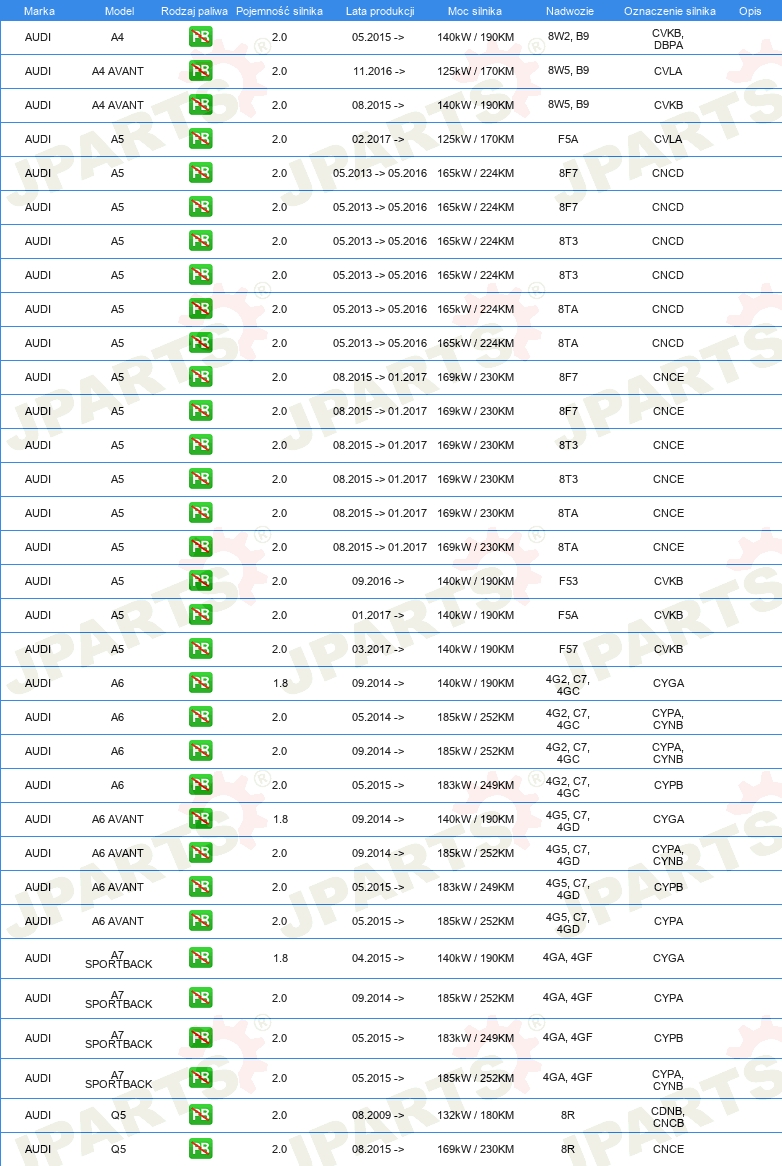Image resolution: width=782 pixels, height=1166 pixels.
Task: Click the Marka column header
Action: pos(39,11)
